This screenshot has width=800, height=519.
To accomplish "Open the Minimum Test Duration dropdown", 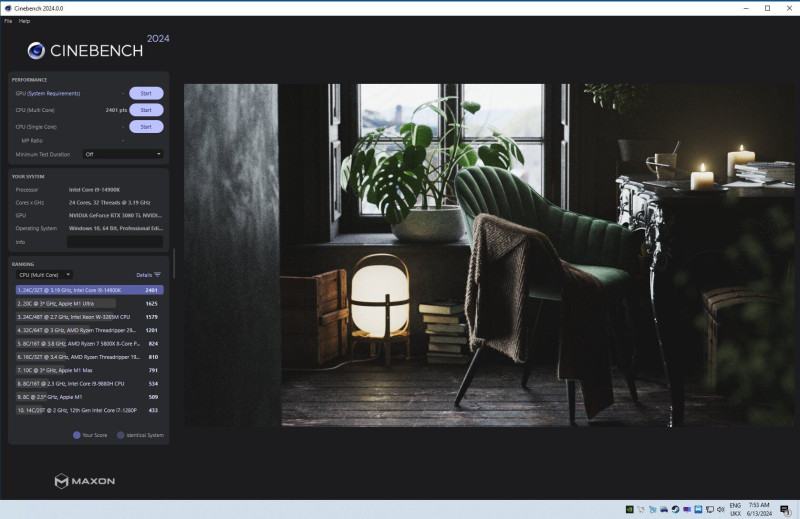I will [123, 154].
